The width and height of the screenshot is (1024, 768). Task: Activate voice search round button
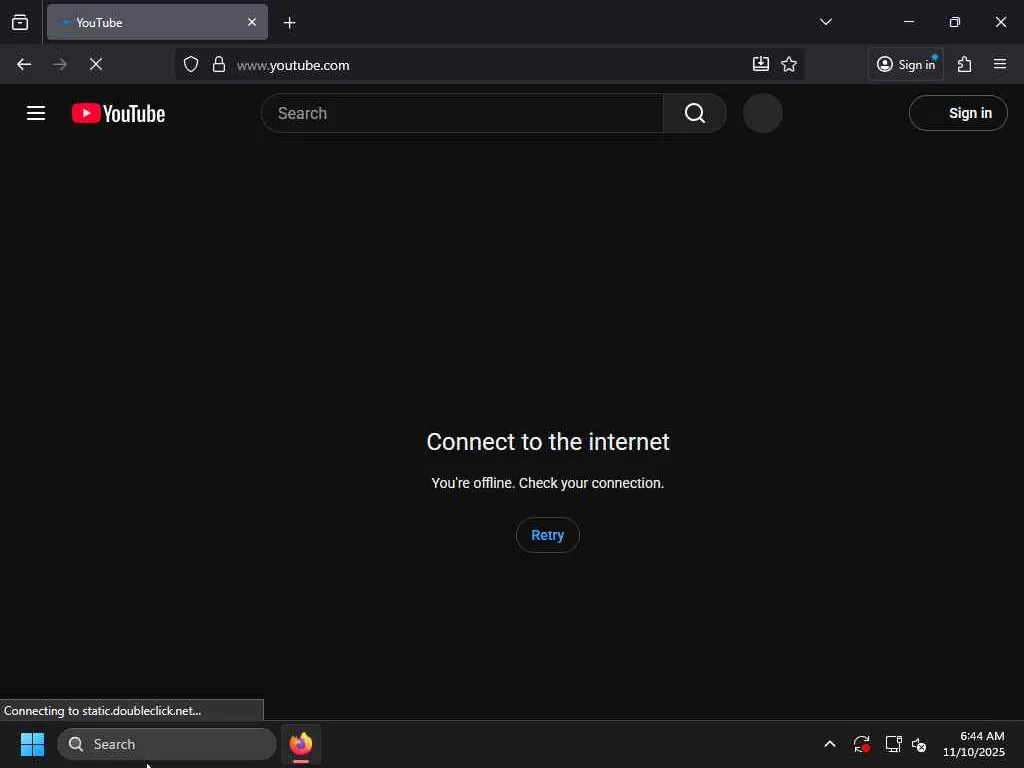(x=763, y=113)
